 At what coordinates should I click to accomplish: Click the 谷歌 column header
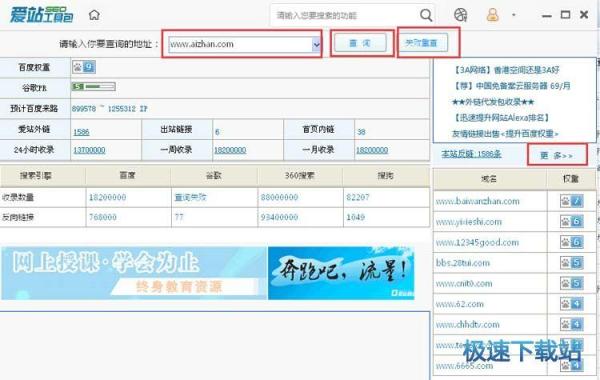pos(214,175)
